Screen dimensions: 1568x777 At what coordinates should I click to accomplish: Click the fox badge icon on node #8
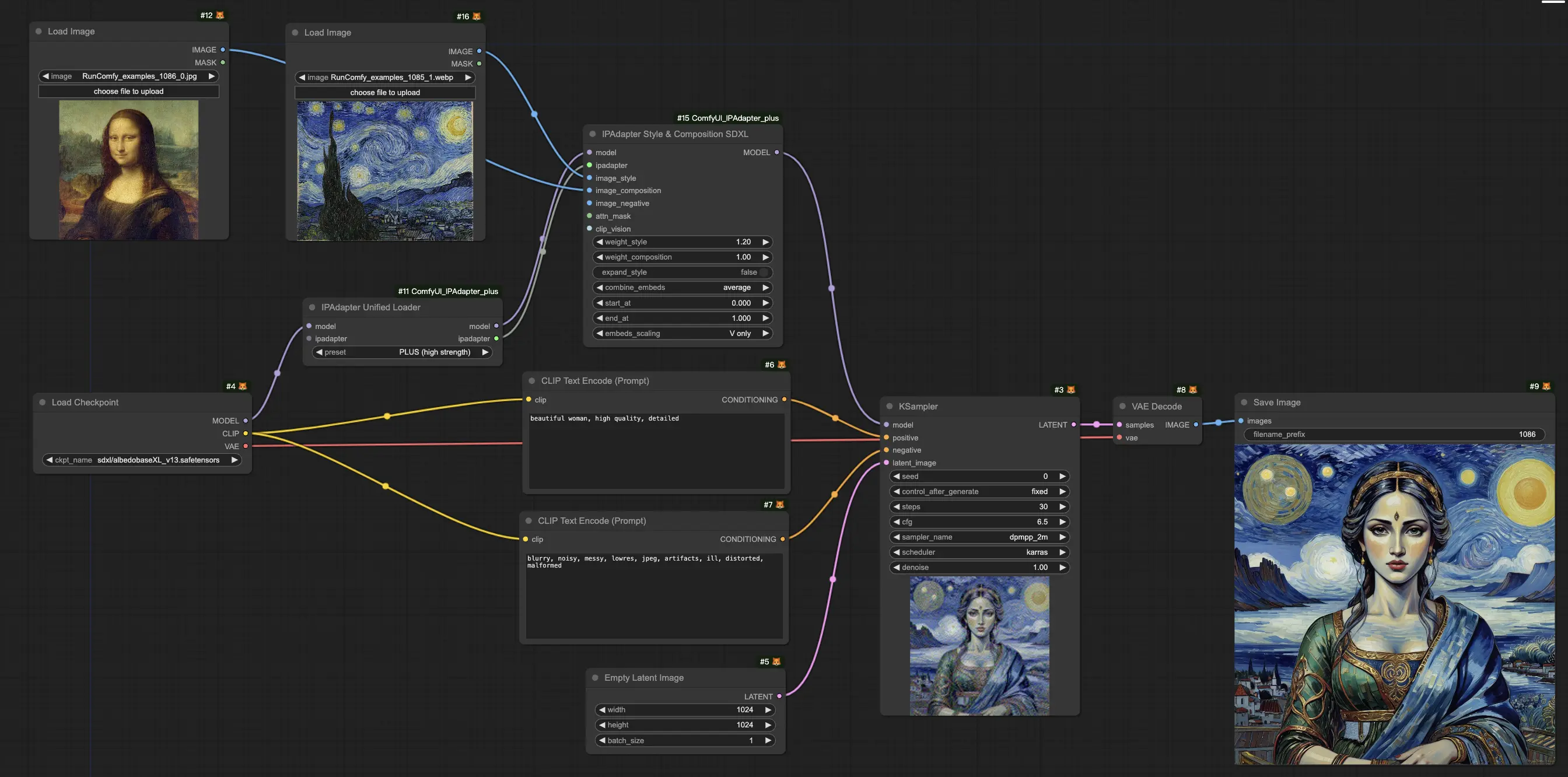(1193, 390)
